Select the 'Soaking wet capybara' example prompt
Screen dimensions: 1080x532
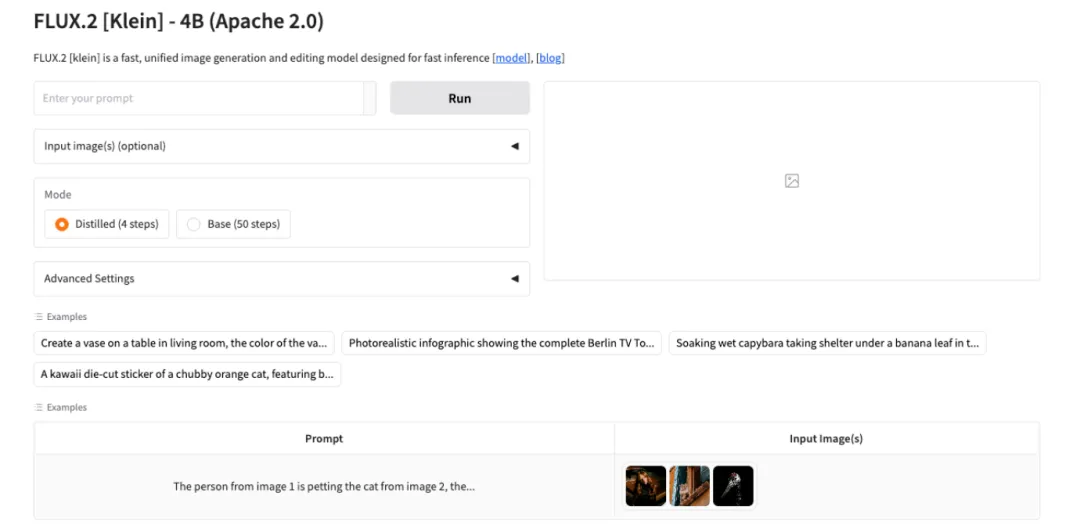tap(827, 343)
